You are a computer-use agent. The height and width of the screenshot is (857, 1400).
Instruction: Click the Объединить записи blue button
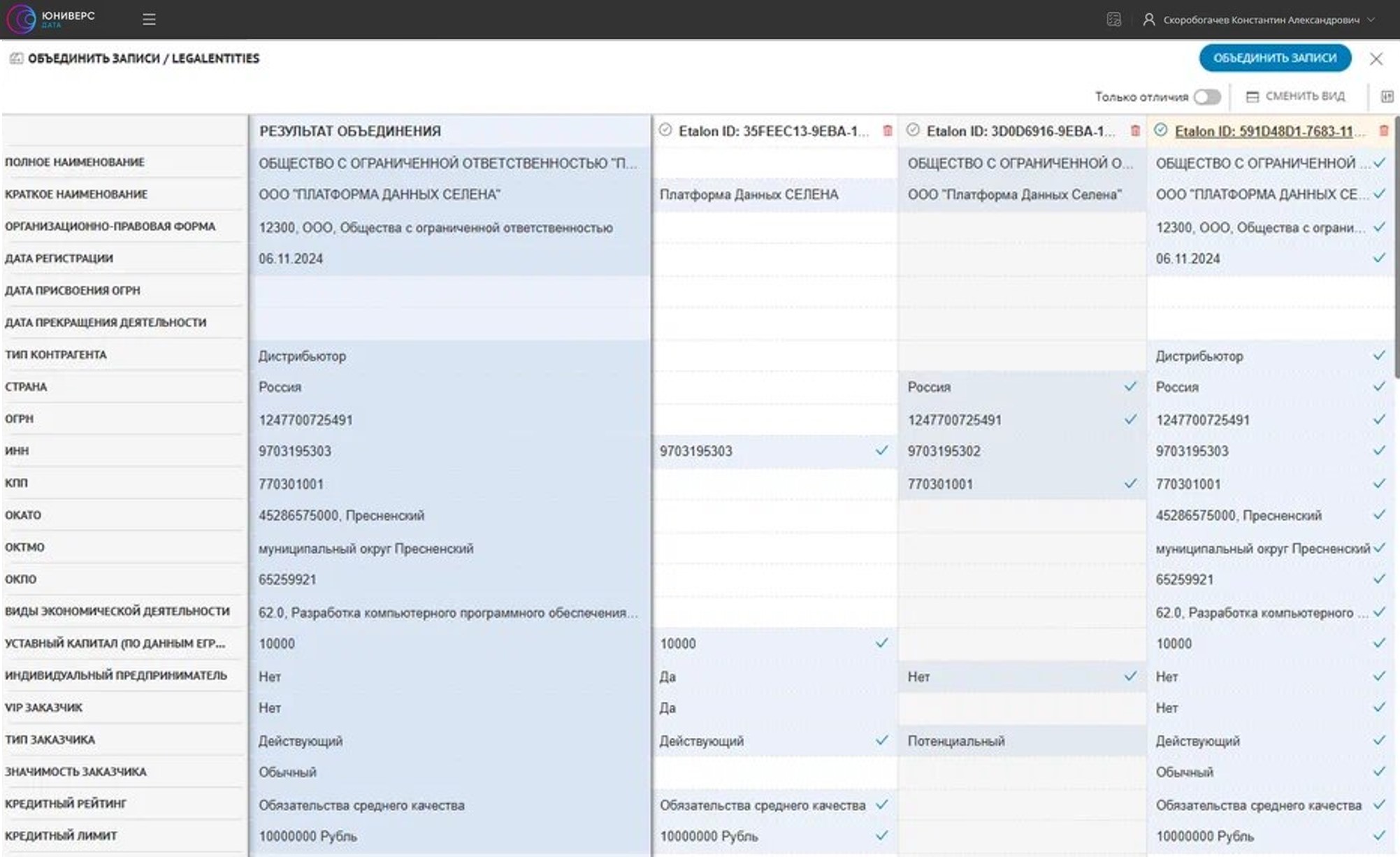pyautogui.click(x=1274, y=58)
